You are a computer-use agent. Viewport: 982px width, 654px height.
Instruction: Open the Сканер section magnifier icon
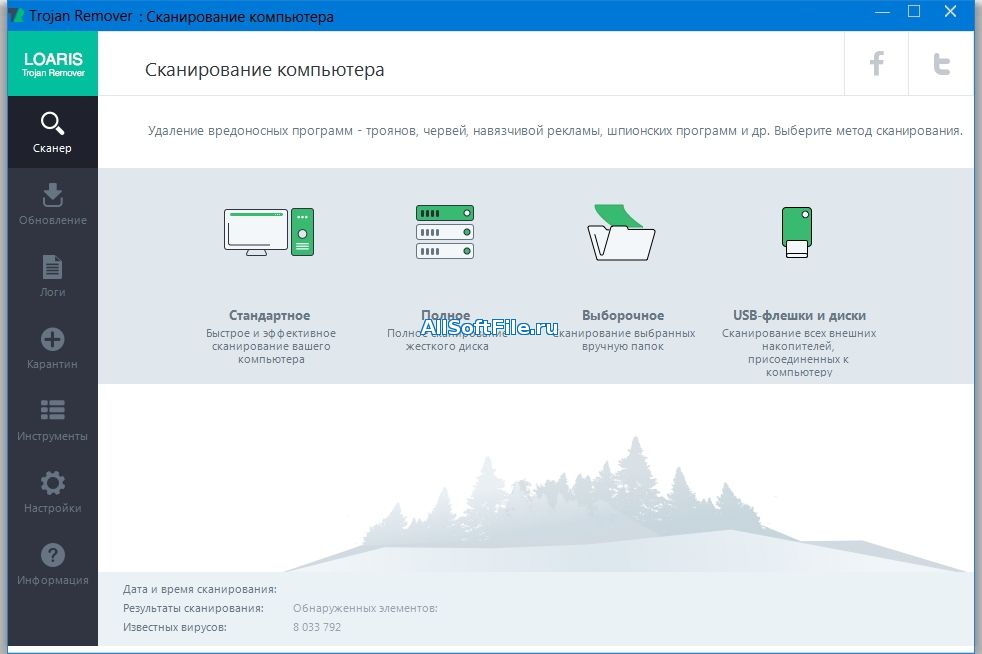point(53,123)
